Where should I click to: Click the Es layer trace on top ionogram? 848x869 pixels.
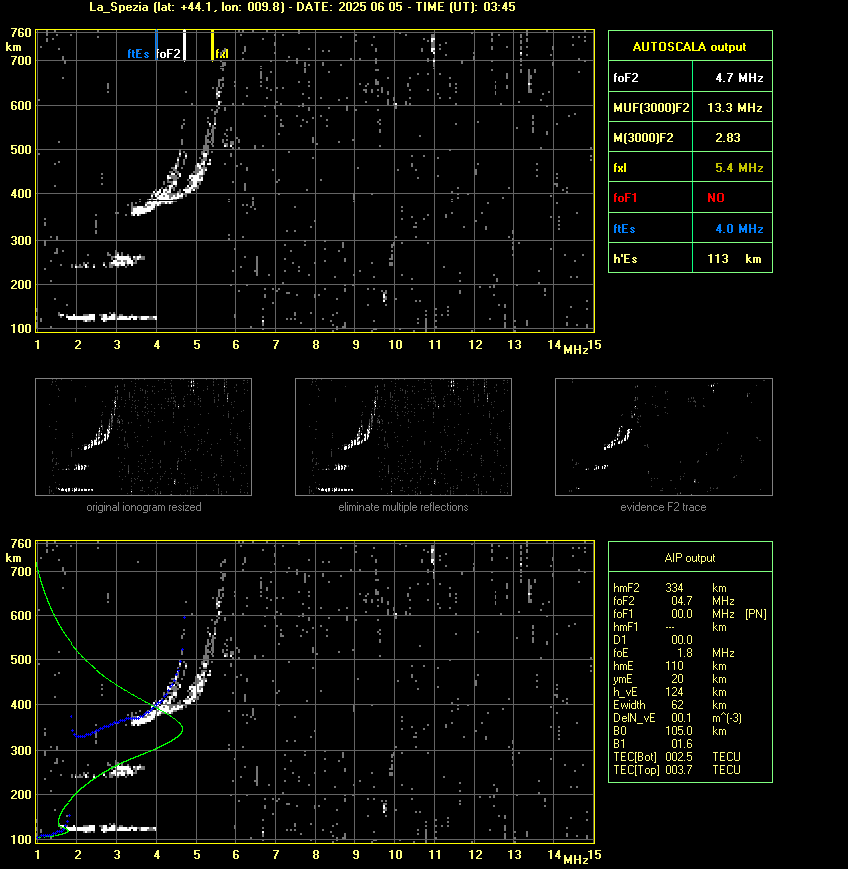coord(108,318)
